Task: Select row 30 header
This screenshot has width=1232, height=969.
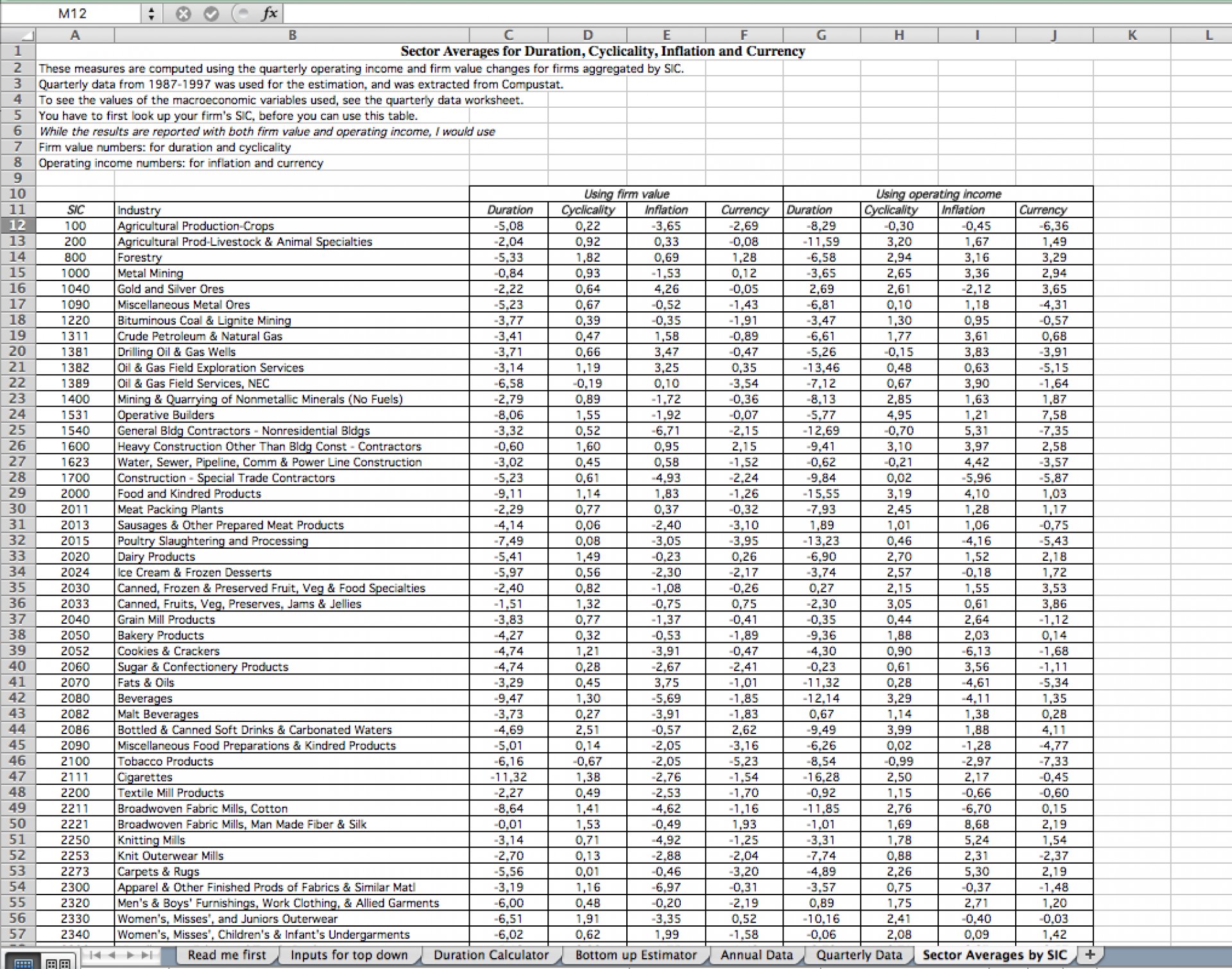Action: [x=18, y=509]
